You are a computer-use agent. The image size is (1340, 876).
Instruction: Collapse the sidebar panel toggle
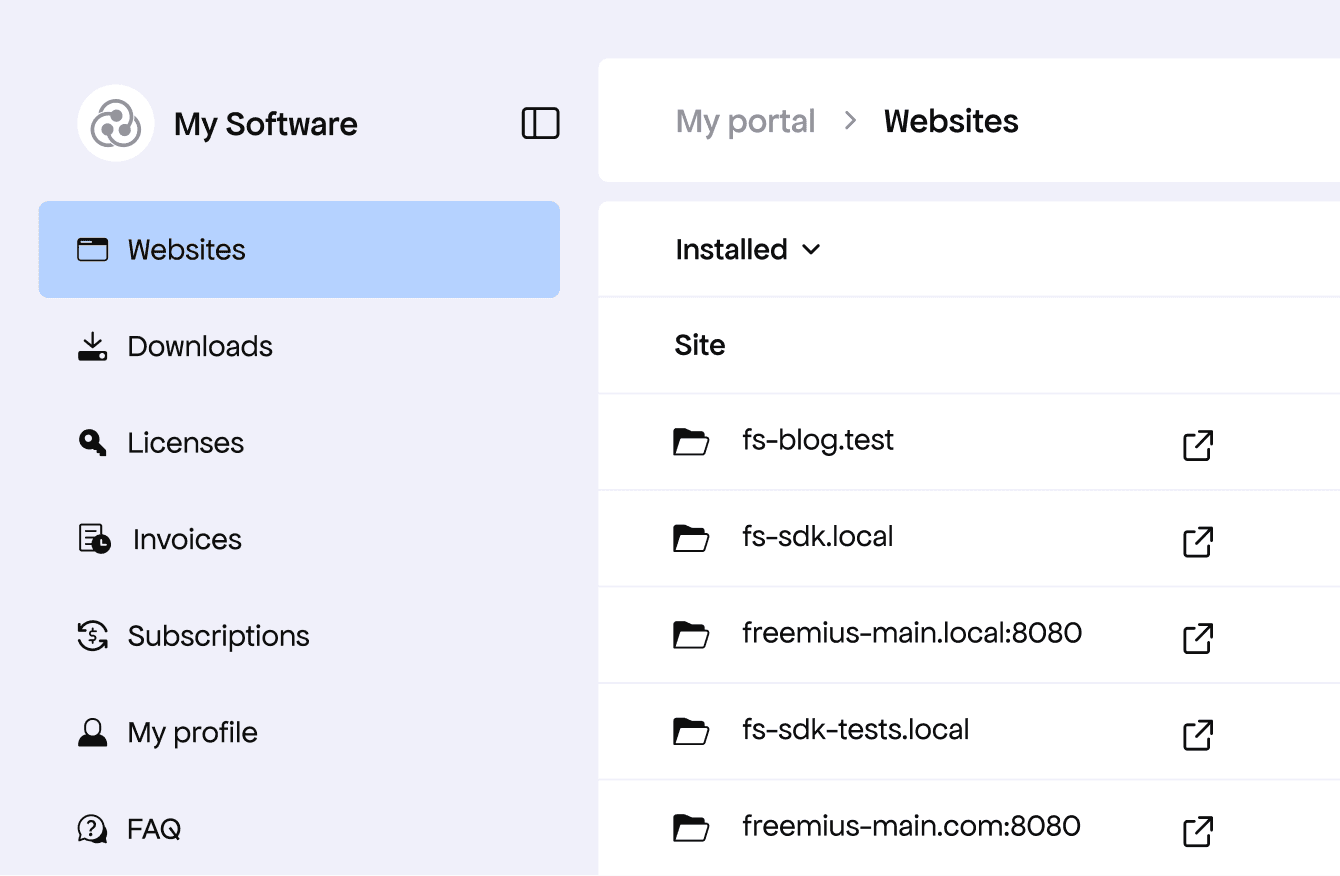[x=540, y=123]
